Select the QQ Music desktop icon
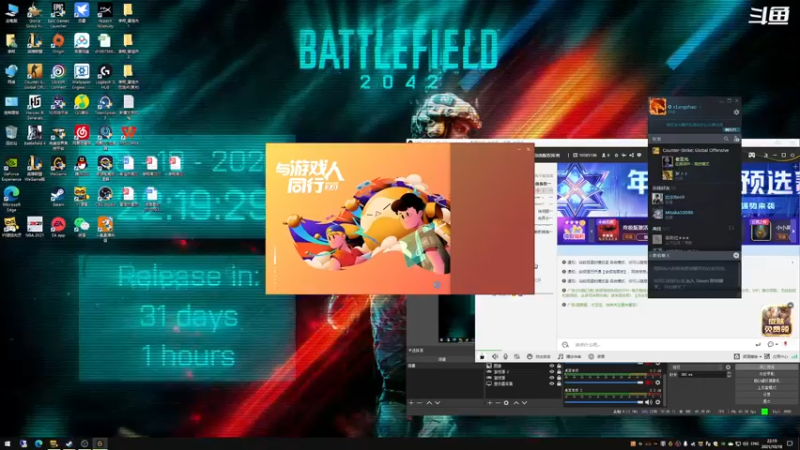 tap(81, 105)
